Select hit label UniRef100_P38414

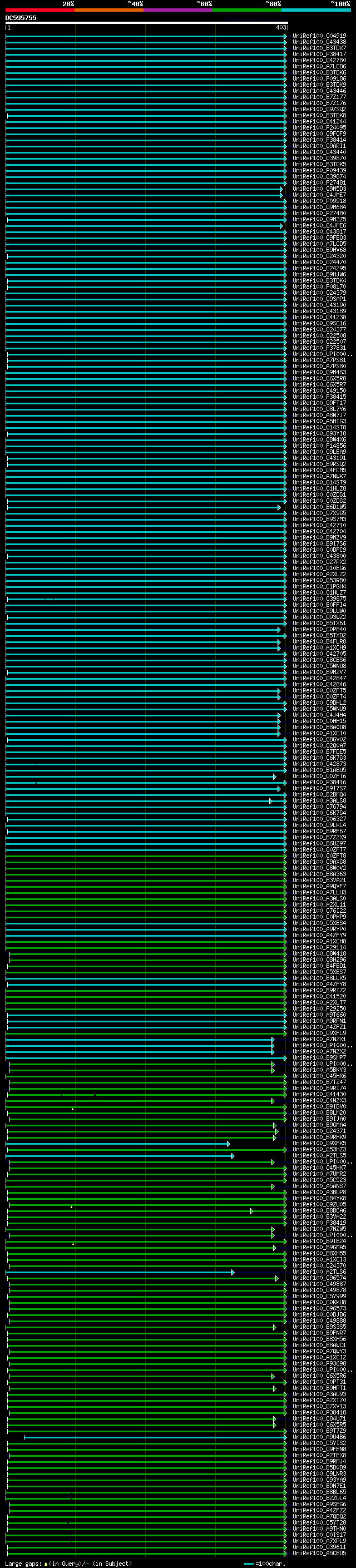(x=319, y=140)
